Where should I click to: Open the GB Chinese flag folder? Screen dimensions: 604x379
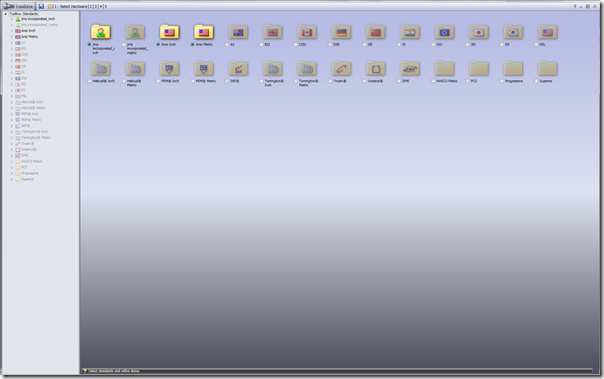pyautogui.click(x=376, y=32)
